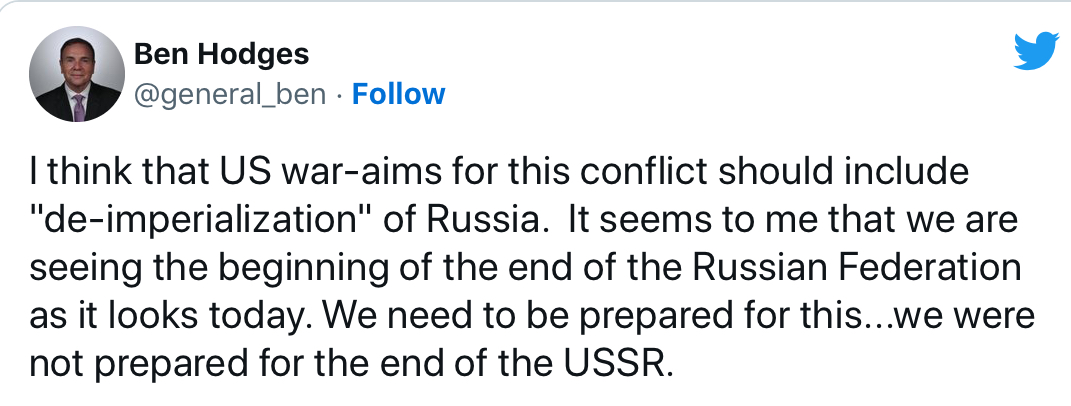
Task: Select the phrase "Russian Federation" in tweet
Action: click(857, 268)
